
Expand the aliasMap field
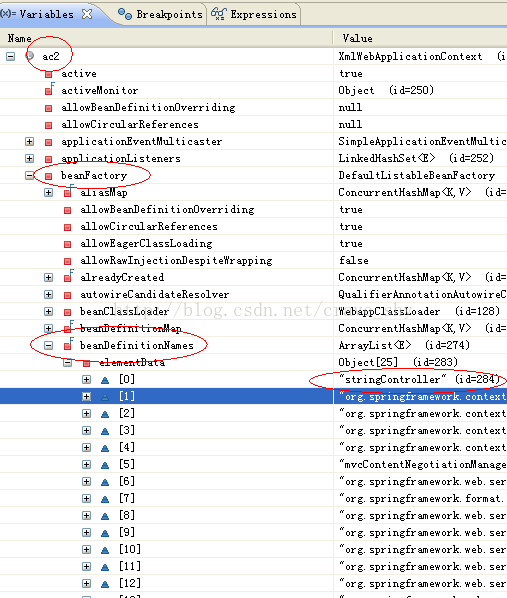point(48,193)
